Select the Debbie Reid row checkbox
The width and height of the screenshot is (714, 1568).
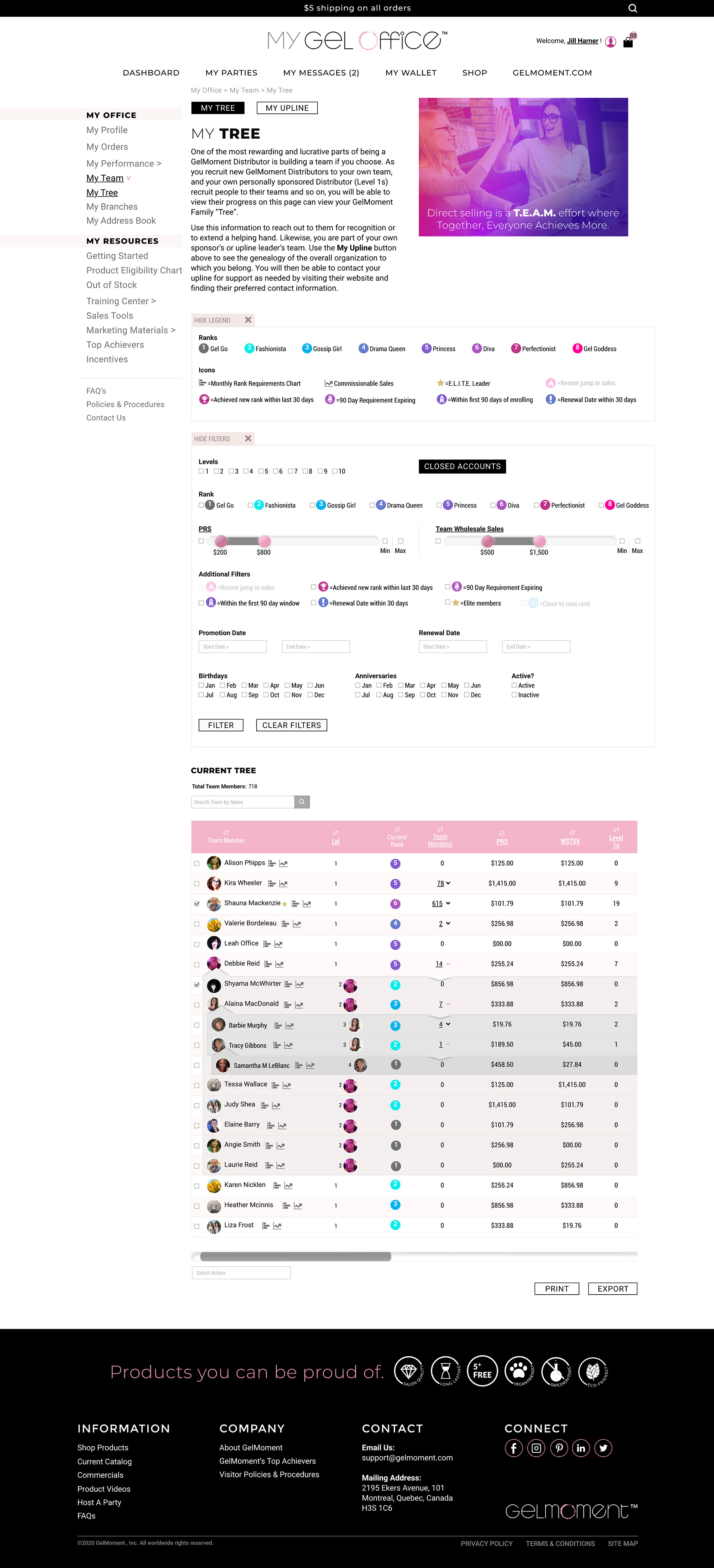coord(197,964)
